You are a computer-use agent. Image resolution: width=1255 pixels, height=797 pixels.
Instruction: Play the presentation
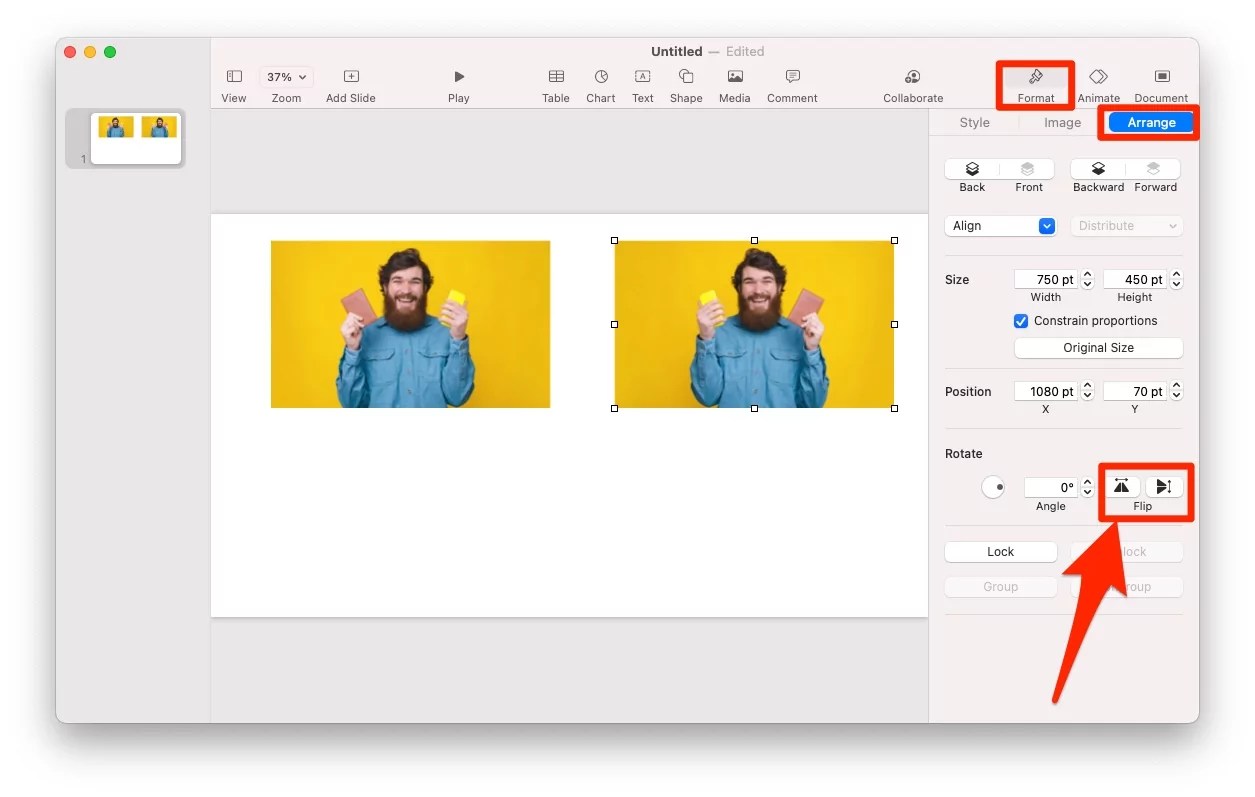pos(458,85)
